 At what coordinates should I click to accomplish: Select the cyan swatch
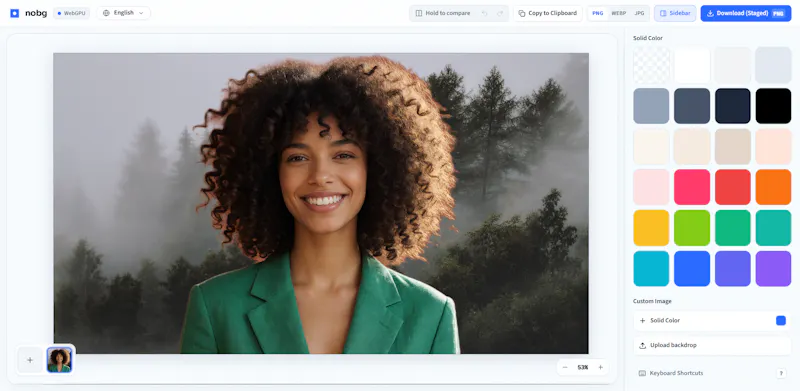pyautogui.click(x=651, y=268)
